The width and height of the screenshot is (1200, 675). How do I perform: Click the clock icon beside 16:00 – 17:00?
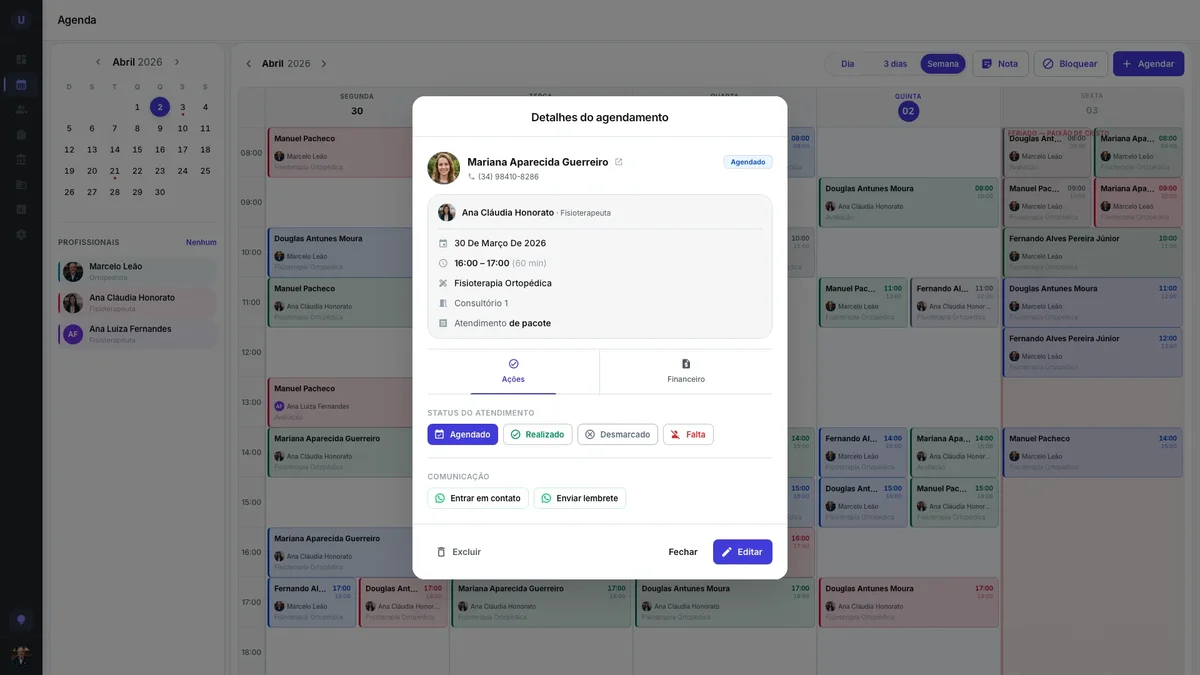[x=443, y=263]
